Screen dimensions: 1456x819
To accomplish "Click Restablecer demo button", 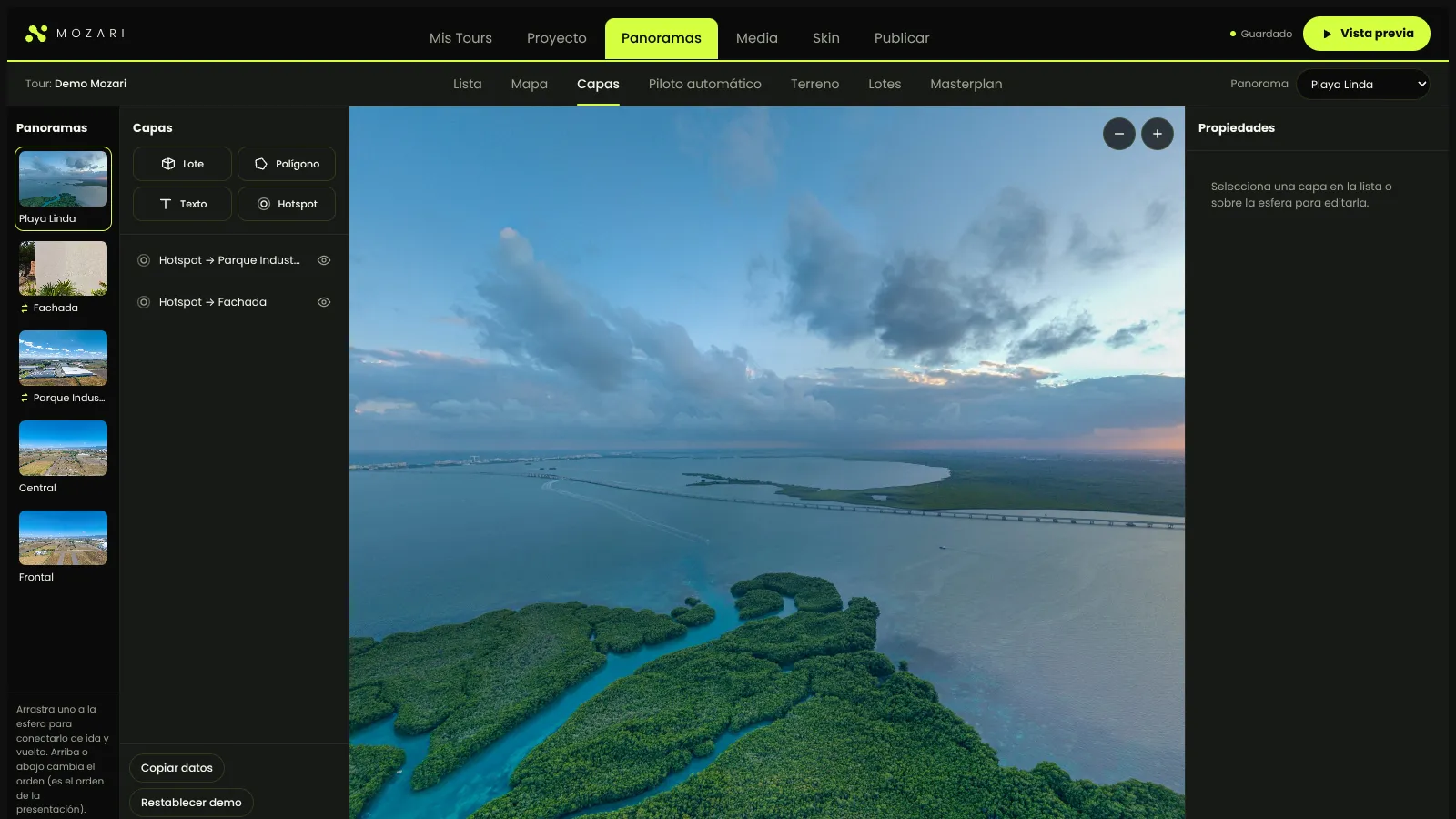I will pyautogui.click(x=191, y=803).
